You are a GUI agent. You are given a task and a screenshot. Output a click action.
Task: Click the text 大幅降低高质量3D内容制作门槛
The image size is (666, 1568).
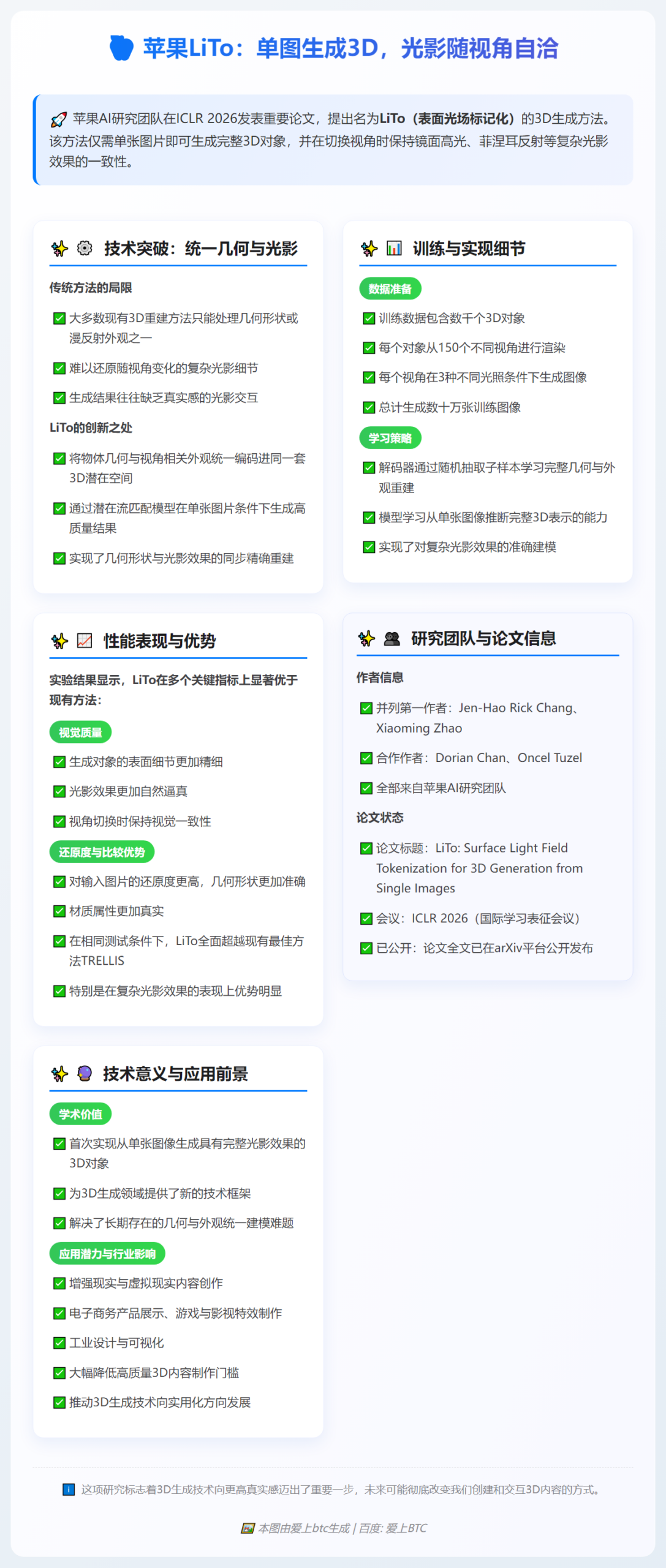tap(154, 1373)
